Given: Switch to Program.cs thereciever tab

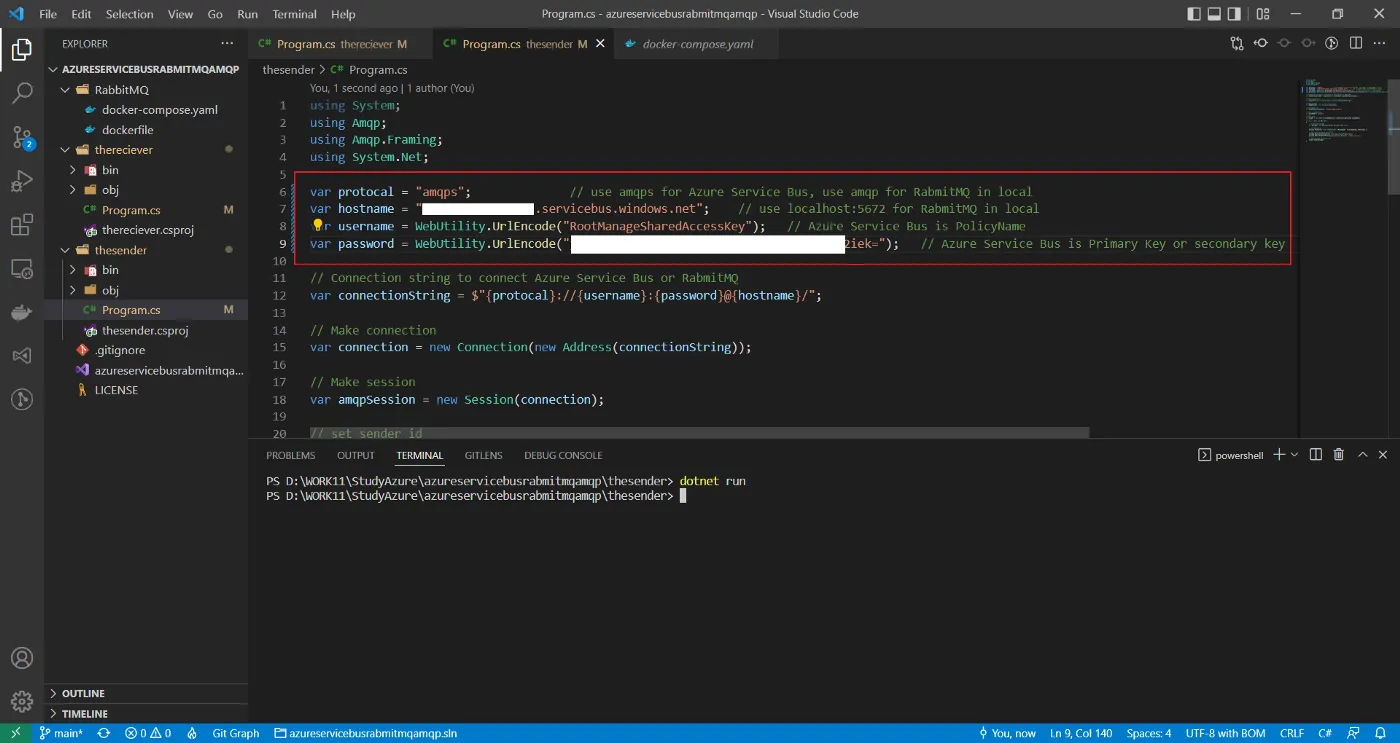Looking at the screenshot, I should [341, 44].
